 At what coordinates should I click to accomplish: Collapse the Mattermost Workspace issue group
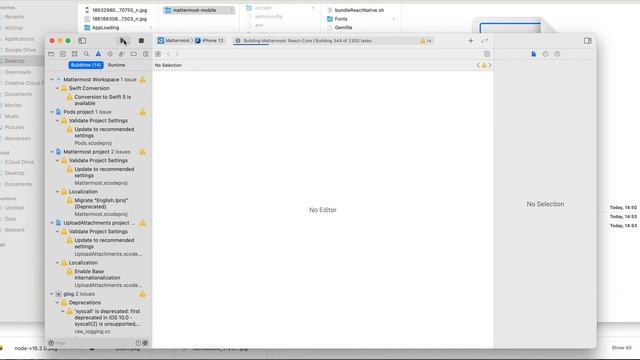pyautogui.click(x=52, y=80)
